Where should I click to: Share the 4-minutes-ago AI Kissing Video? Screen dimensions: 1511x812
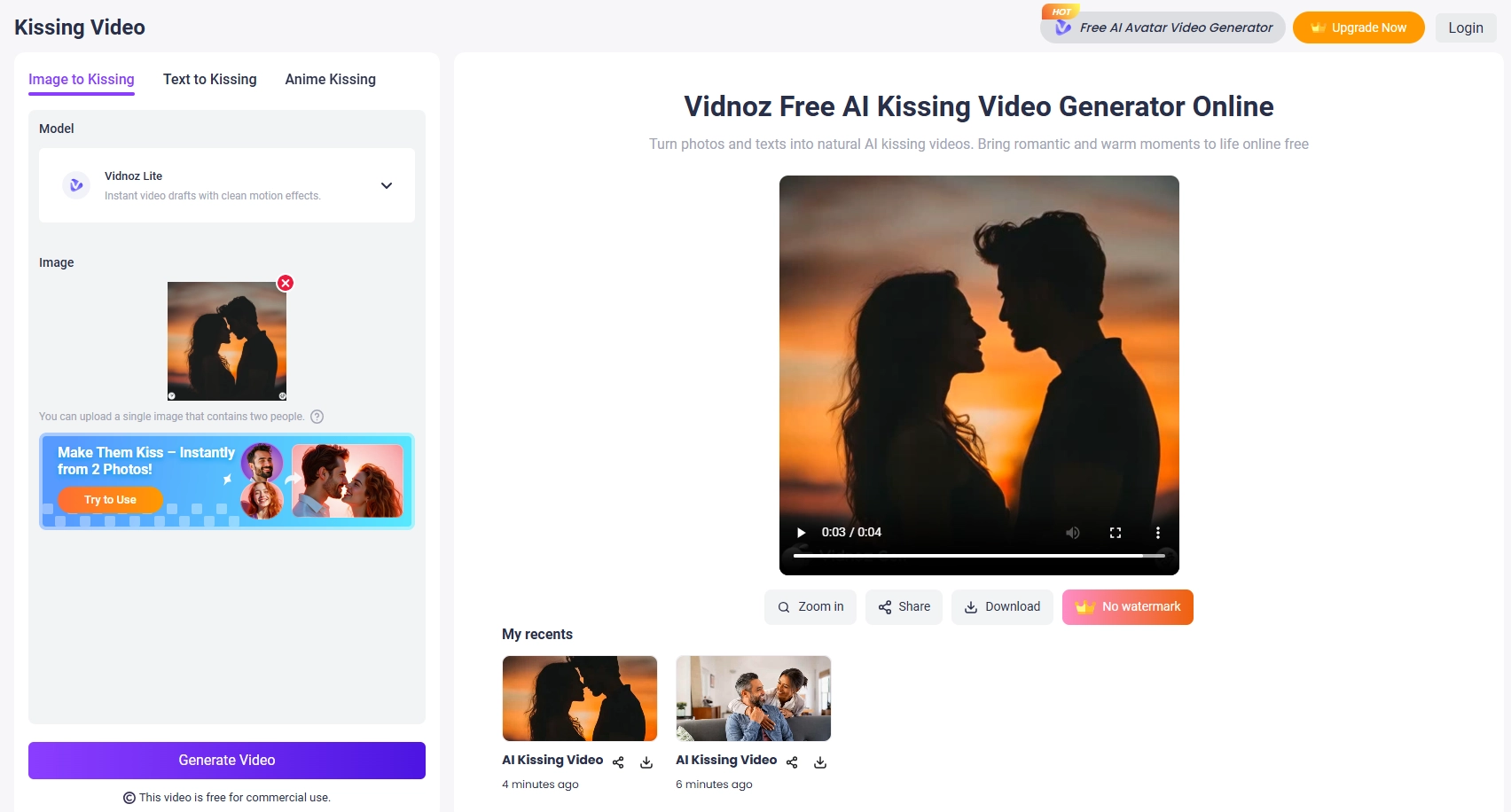point(618,761)
